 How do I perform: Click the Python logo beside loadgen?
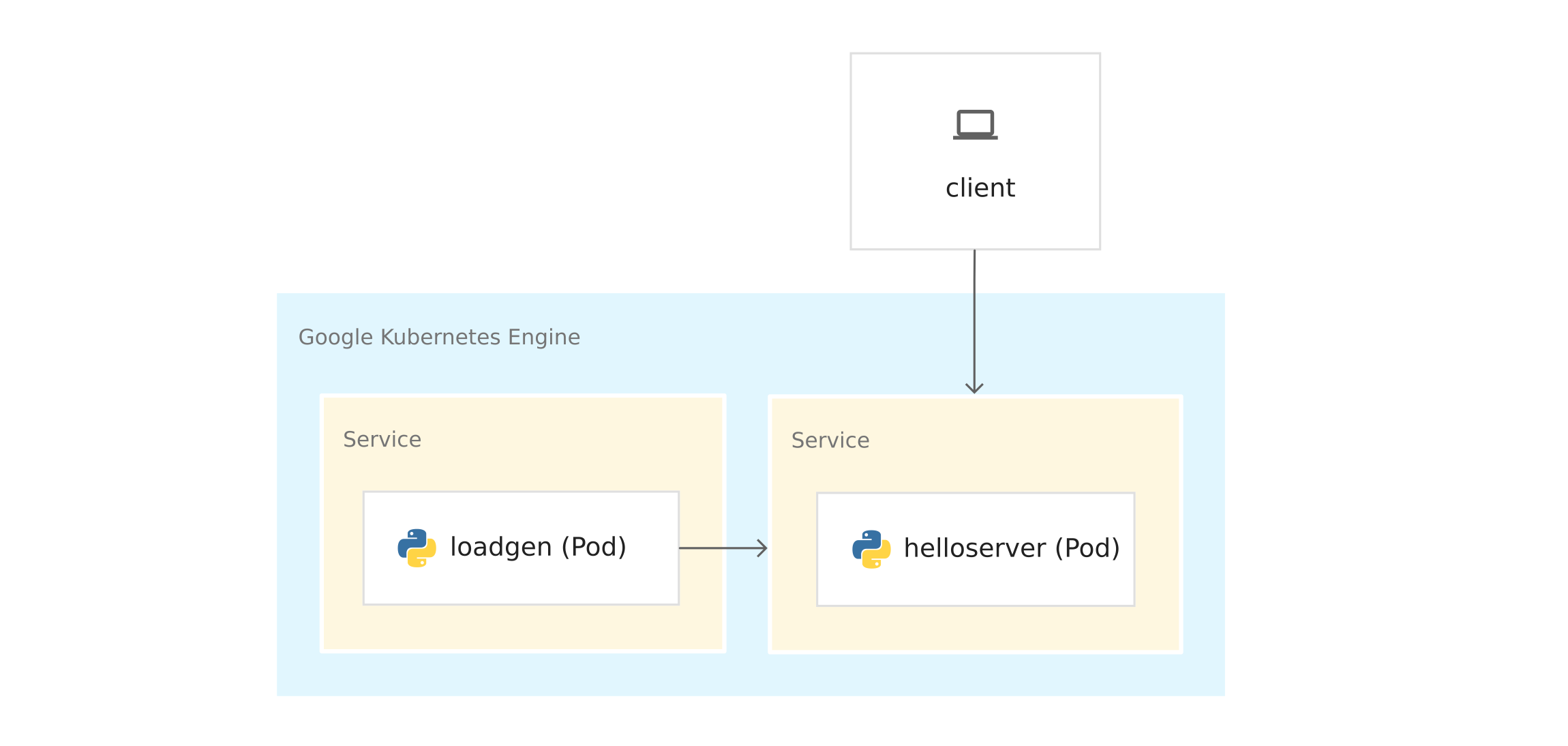tap(417, 548)
